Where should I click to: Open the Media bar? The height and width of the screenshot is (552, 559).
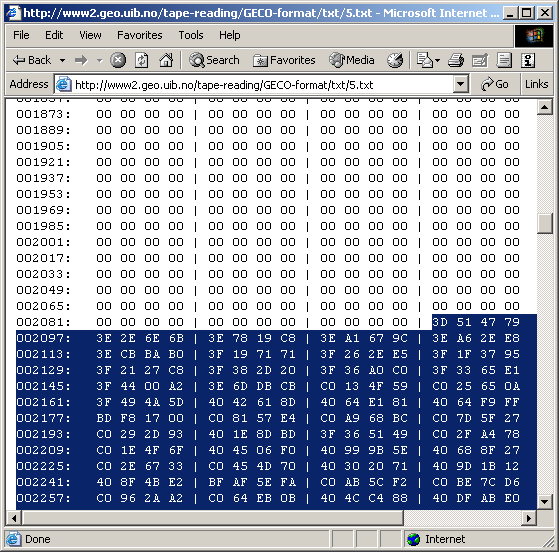(352, 60)
